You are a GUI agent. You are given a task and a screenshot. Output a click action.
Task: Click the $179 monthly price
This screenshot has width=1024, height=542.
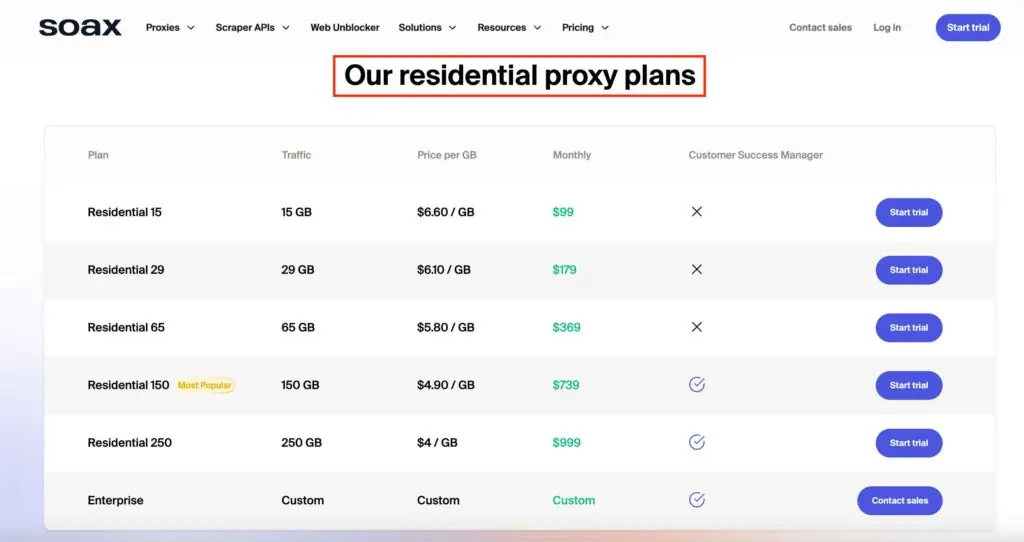564,270
